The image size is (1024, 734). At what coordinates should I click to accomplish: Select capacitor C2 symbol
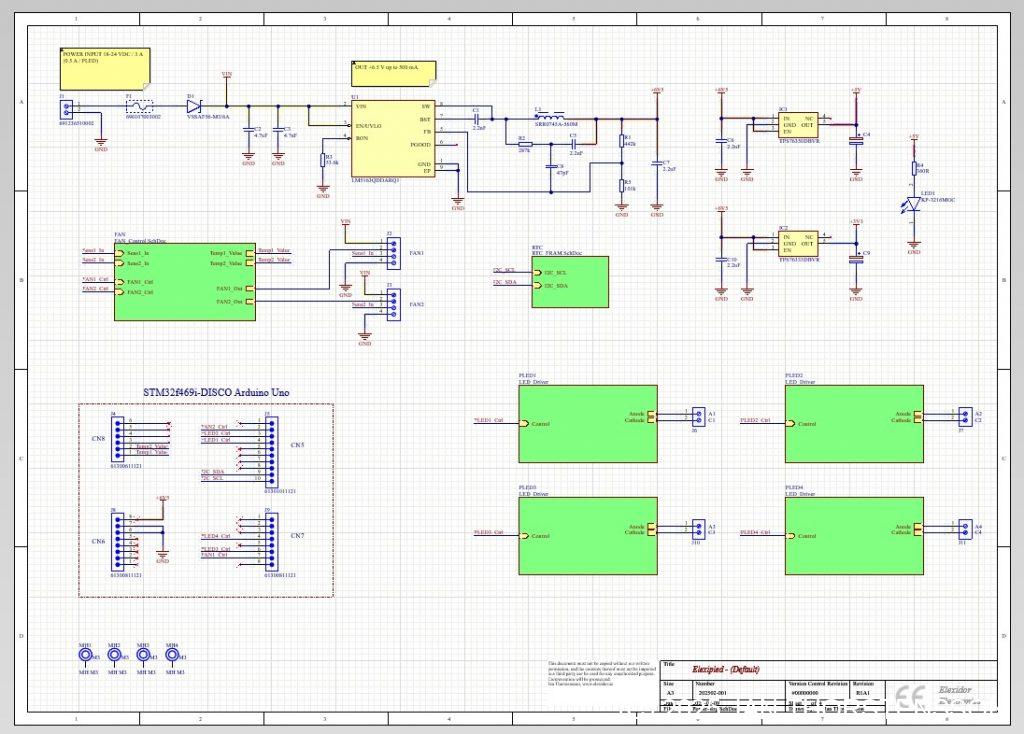pos(248,130)
